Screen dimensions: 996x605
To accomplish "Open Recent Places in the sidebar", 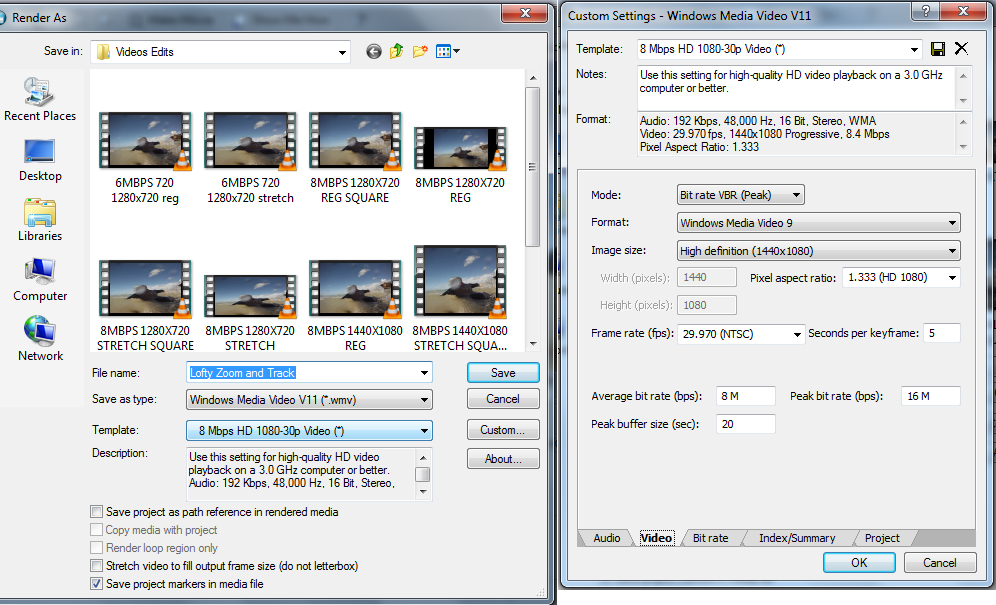I will [39, 99].
